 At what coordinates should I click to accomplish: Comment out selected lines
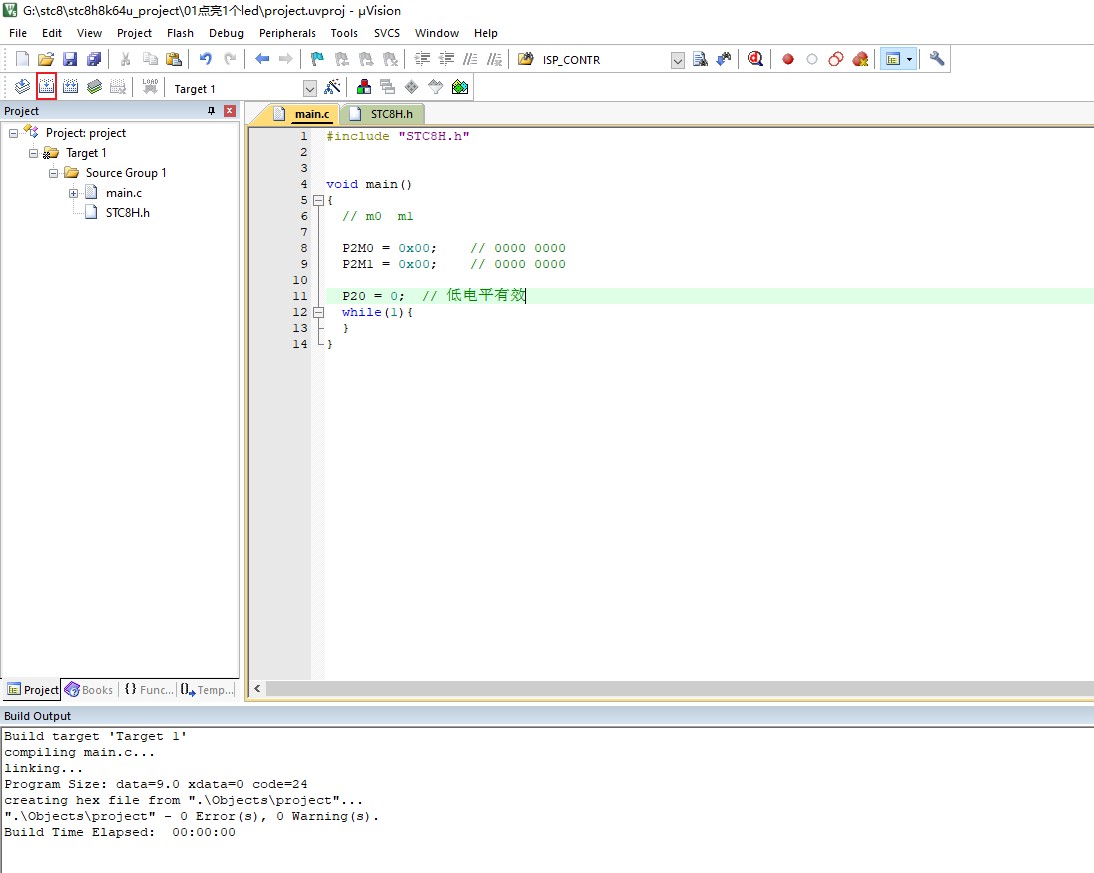[x=470, y=59]
